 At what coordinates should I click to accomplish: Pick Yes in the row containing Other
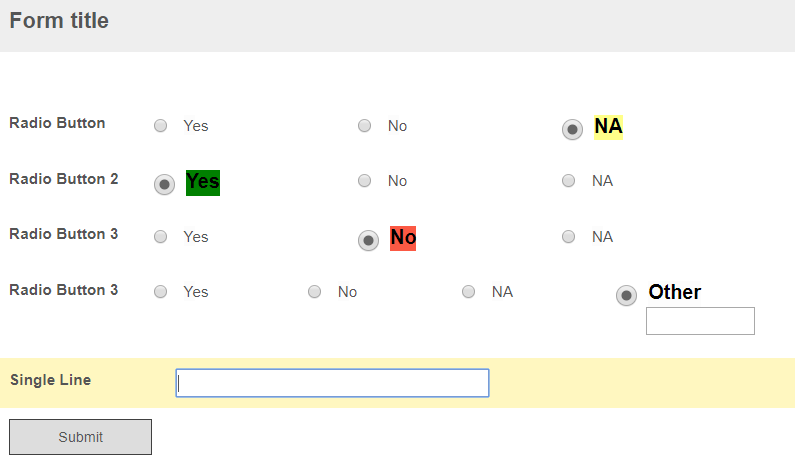160,292
